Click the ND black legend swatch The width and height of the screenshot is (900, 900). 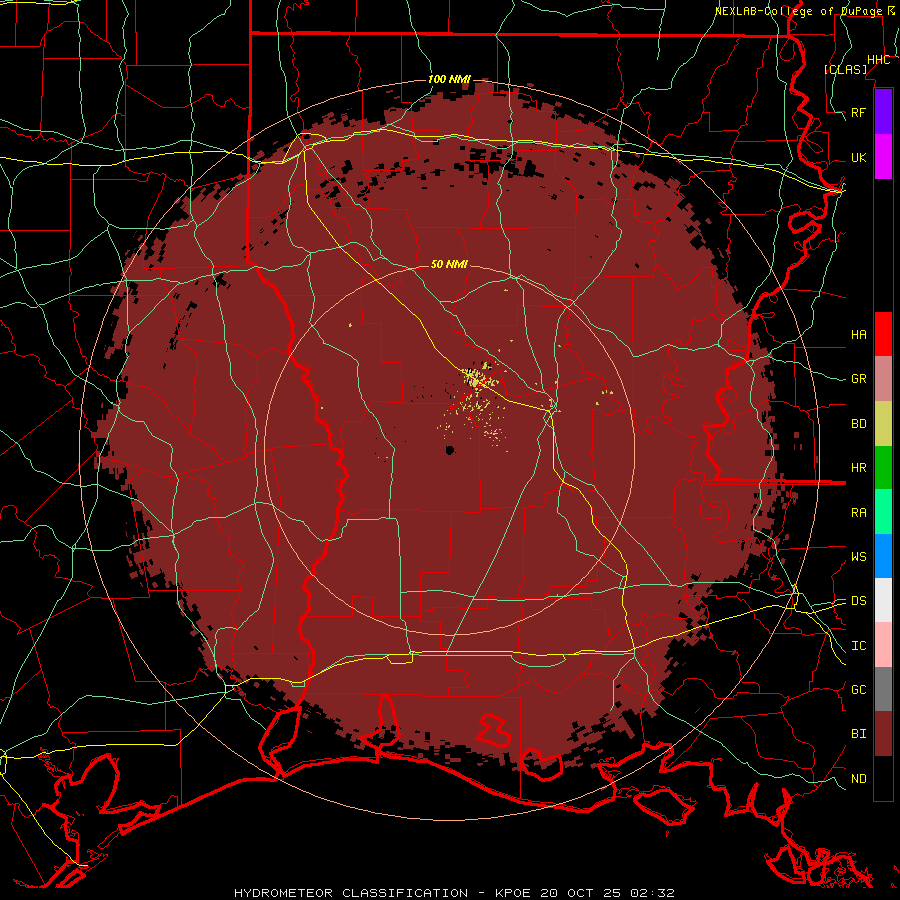[x=883, y=778]
